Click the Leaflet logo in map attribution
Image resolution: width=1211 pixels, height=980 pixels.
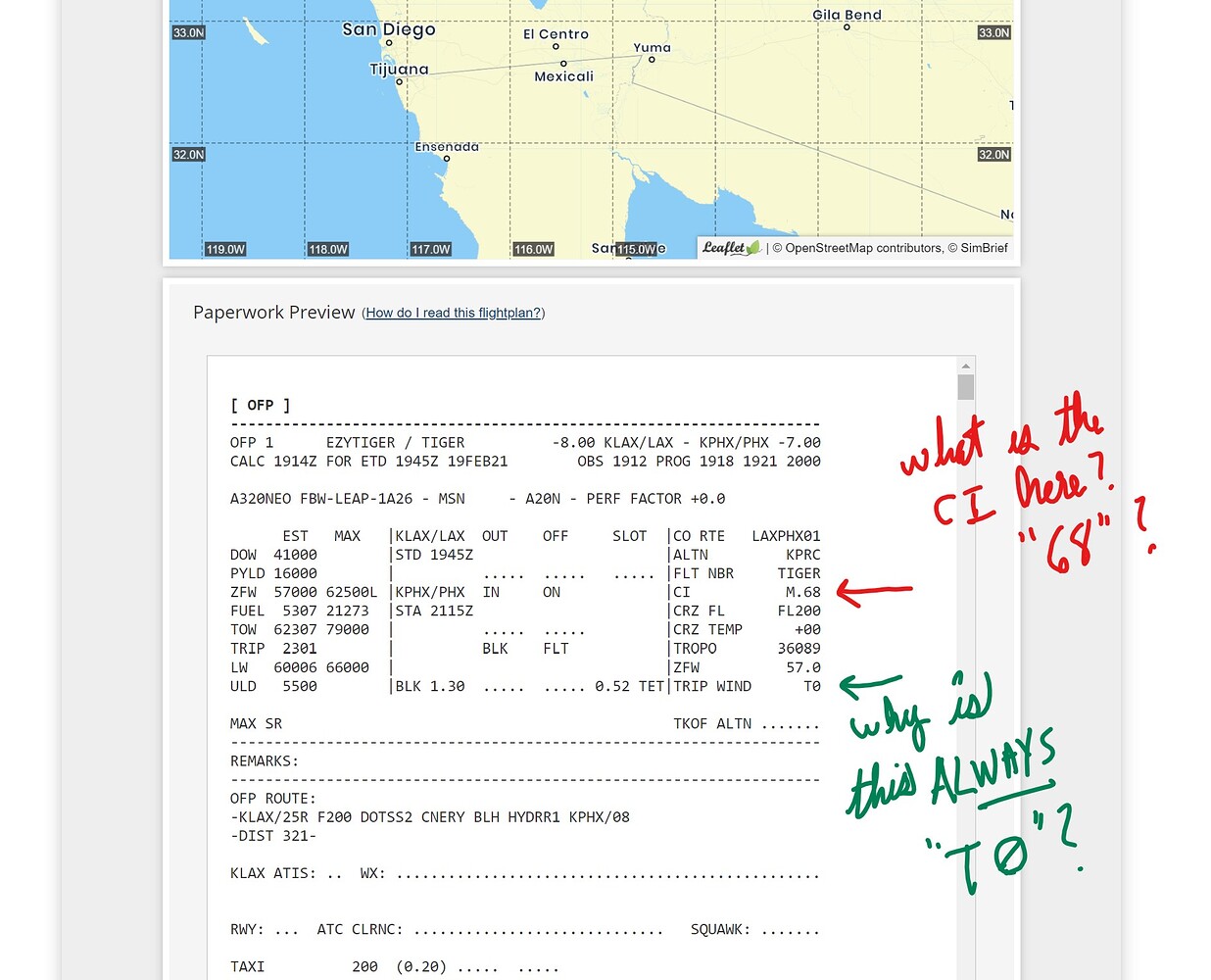(729, 248)
